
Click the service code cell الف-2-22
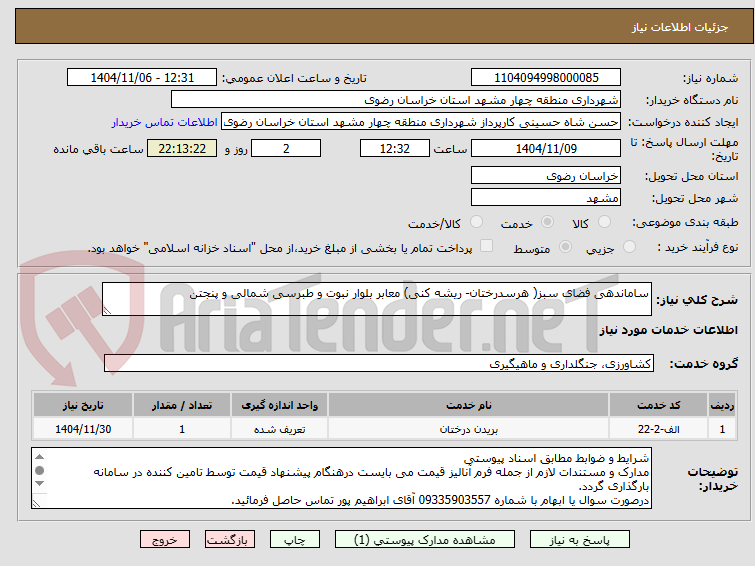pos(658,429)
